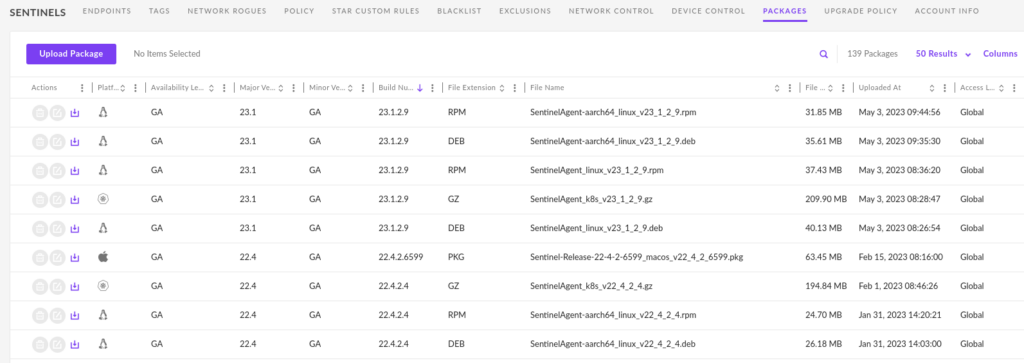Download the SentinelAgent-aarch64_linux_v23_1_2_9.rpm package

74,113
